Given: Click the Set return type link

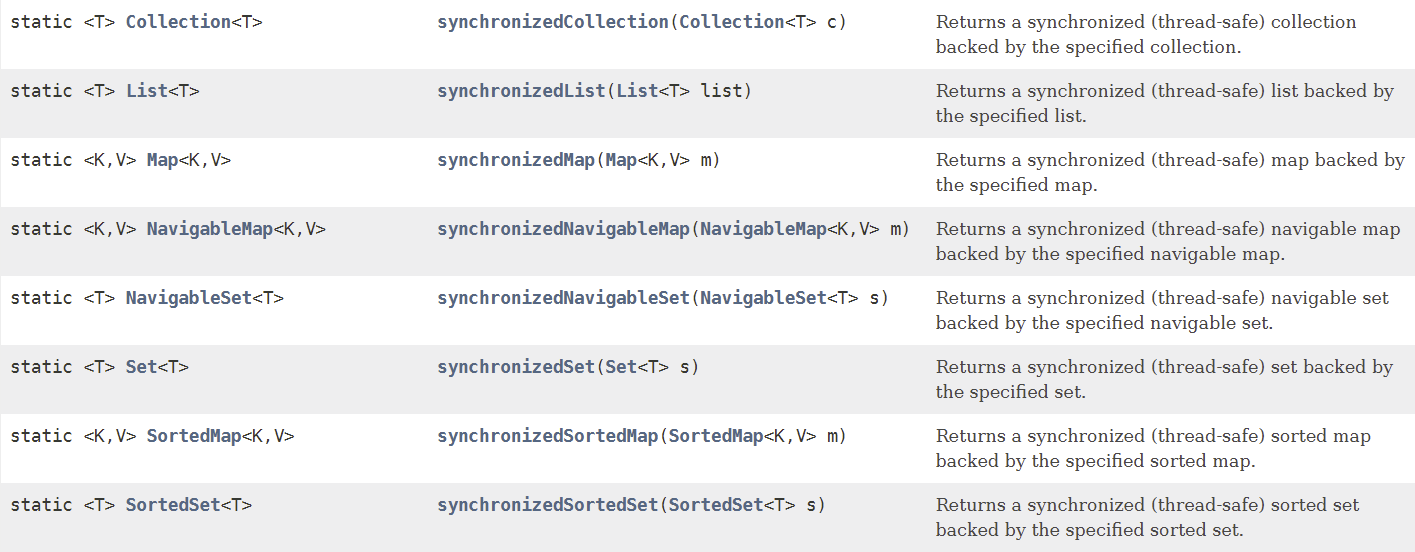Looking at the screenshot, I should click(141, 367).
